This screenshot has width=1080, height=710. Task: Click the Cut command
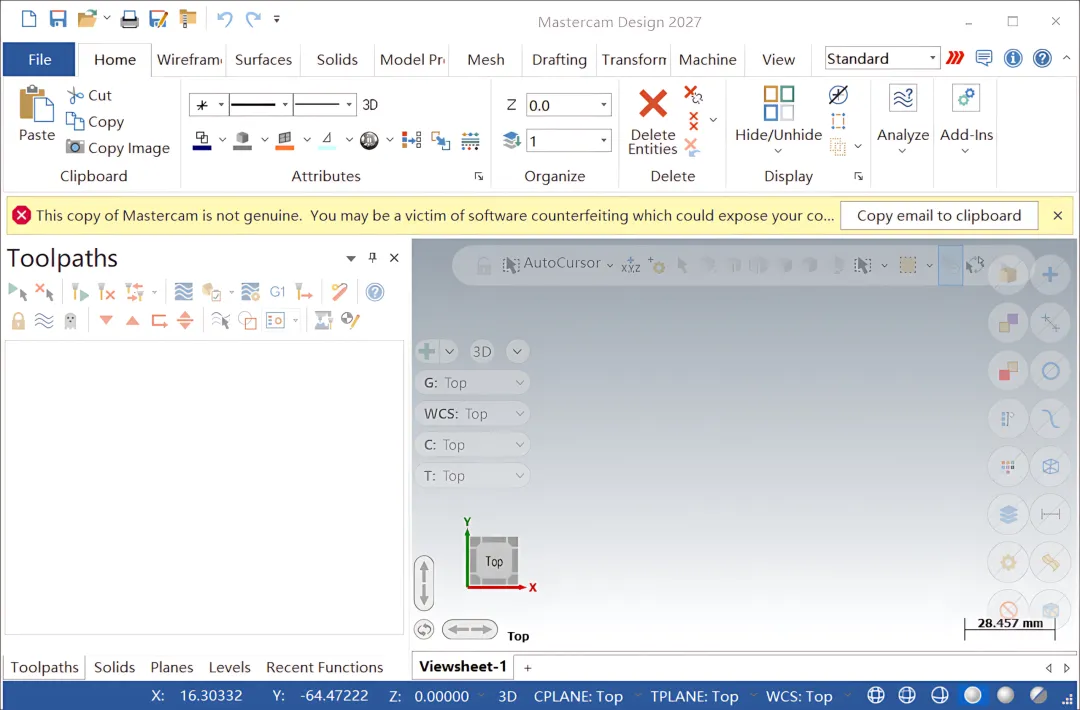click(90, 96)
